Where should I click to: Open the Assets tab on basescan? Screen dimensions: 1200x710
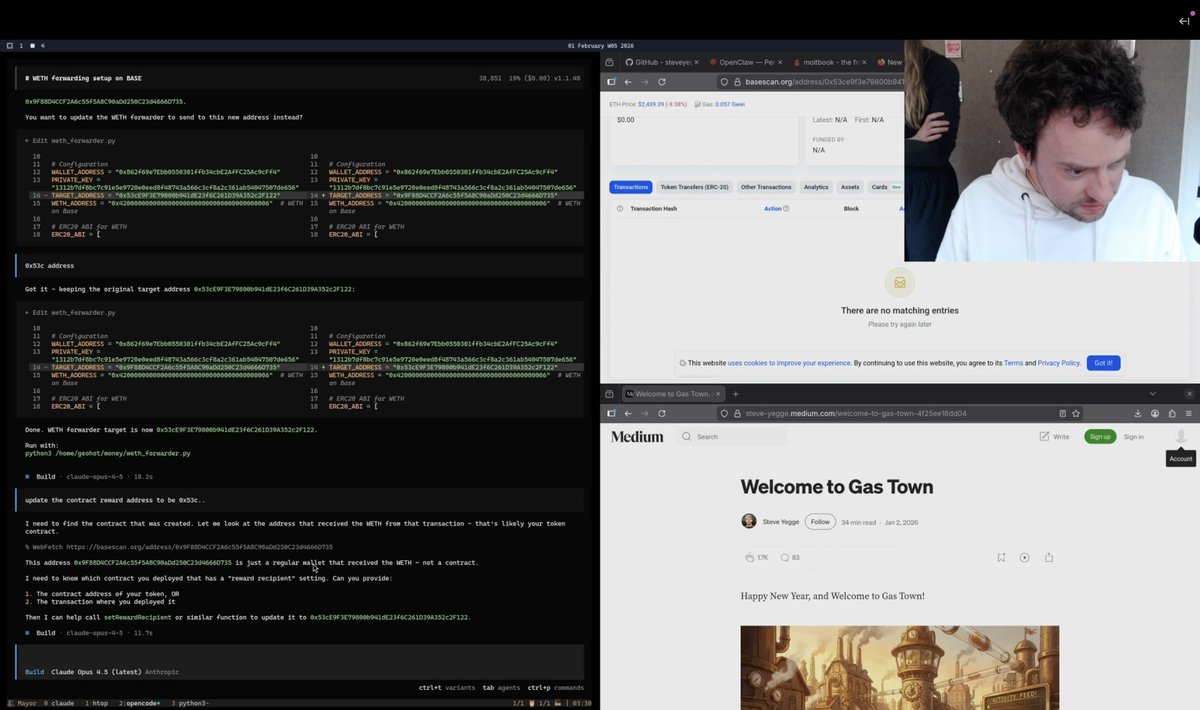[850, 187]
